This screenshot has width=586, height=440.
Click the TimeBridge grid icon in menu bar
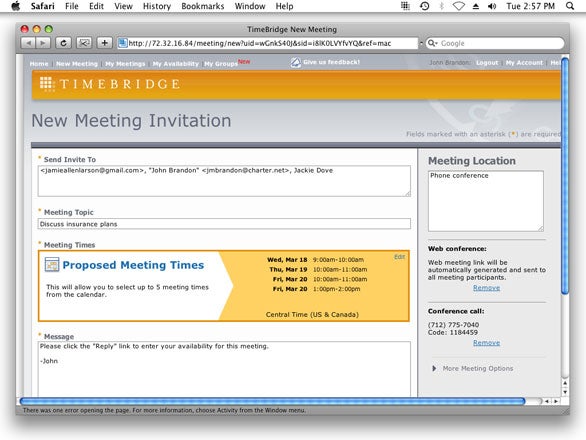click(405, 6)
